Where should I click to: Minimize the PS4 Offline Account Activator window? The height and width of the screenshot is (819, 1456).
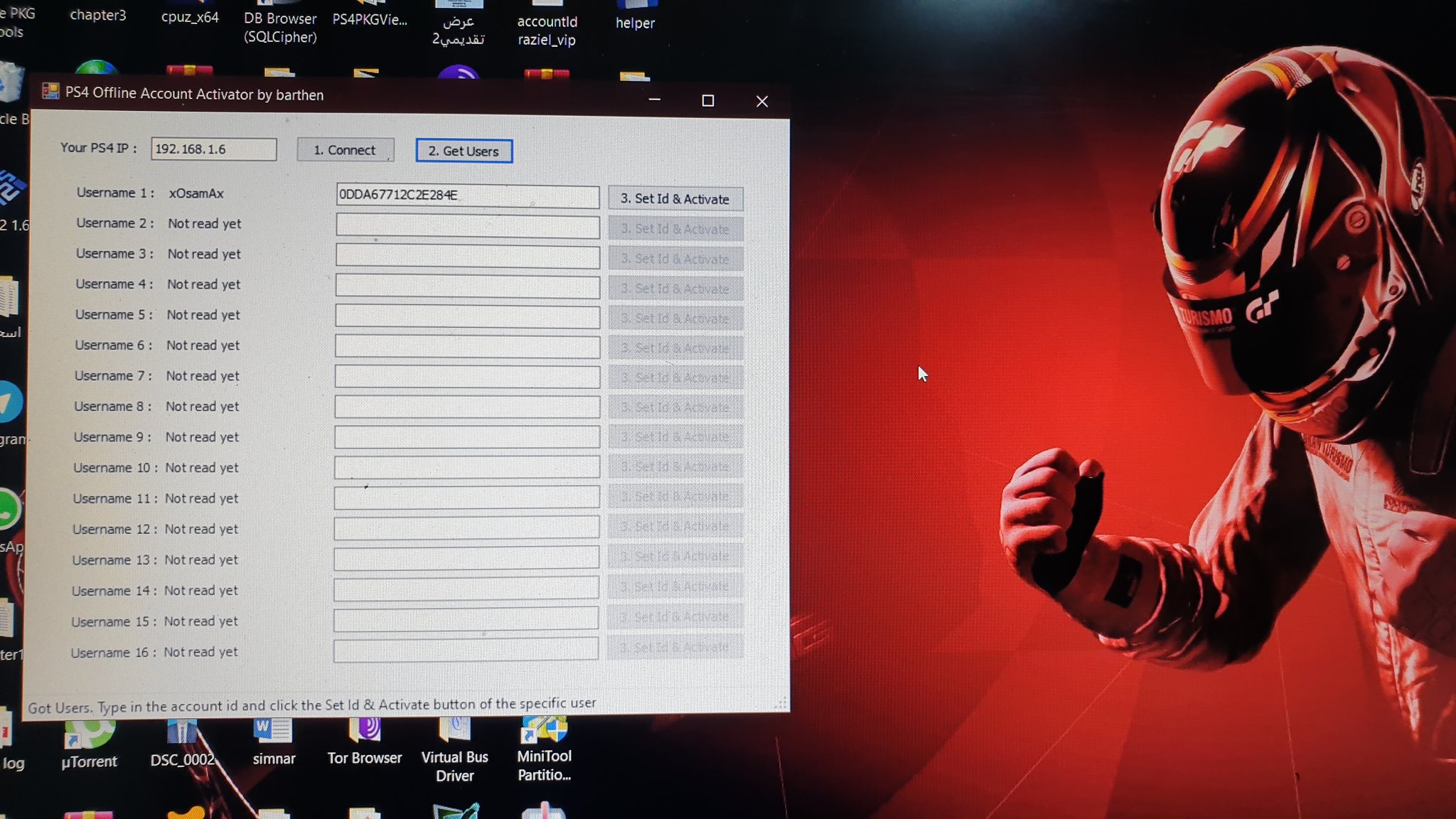pyautogui.click(x=655, y=100)
